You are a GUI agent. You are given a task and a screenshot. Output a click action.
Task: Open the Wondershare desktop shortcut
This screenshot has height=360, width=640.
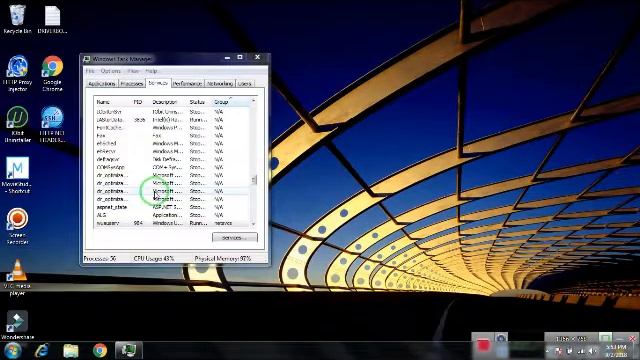(x=17, y=325)
